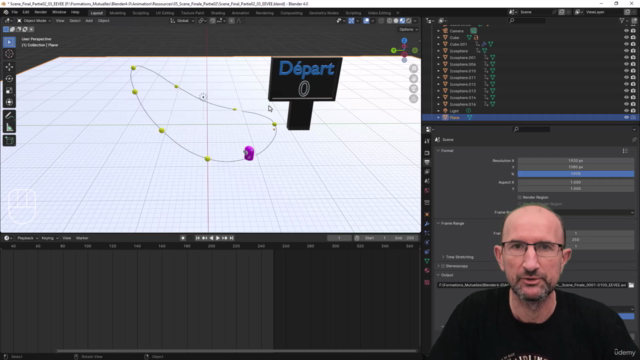Select the Select Box tool

tap(9, 42)
